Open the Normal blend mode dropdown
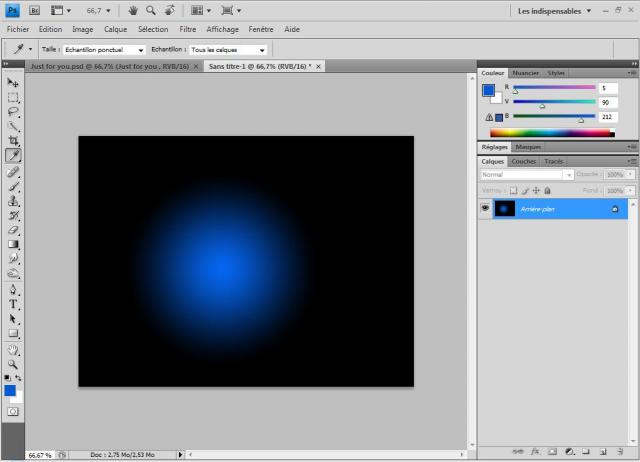This screenshot has width=640, height=462. click(x=527, y=175)
